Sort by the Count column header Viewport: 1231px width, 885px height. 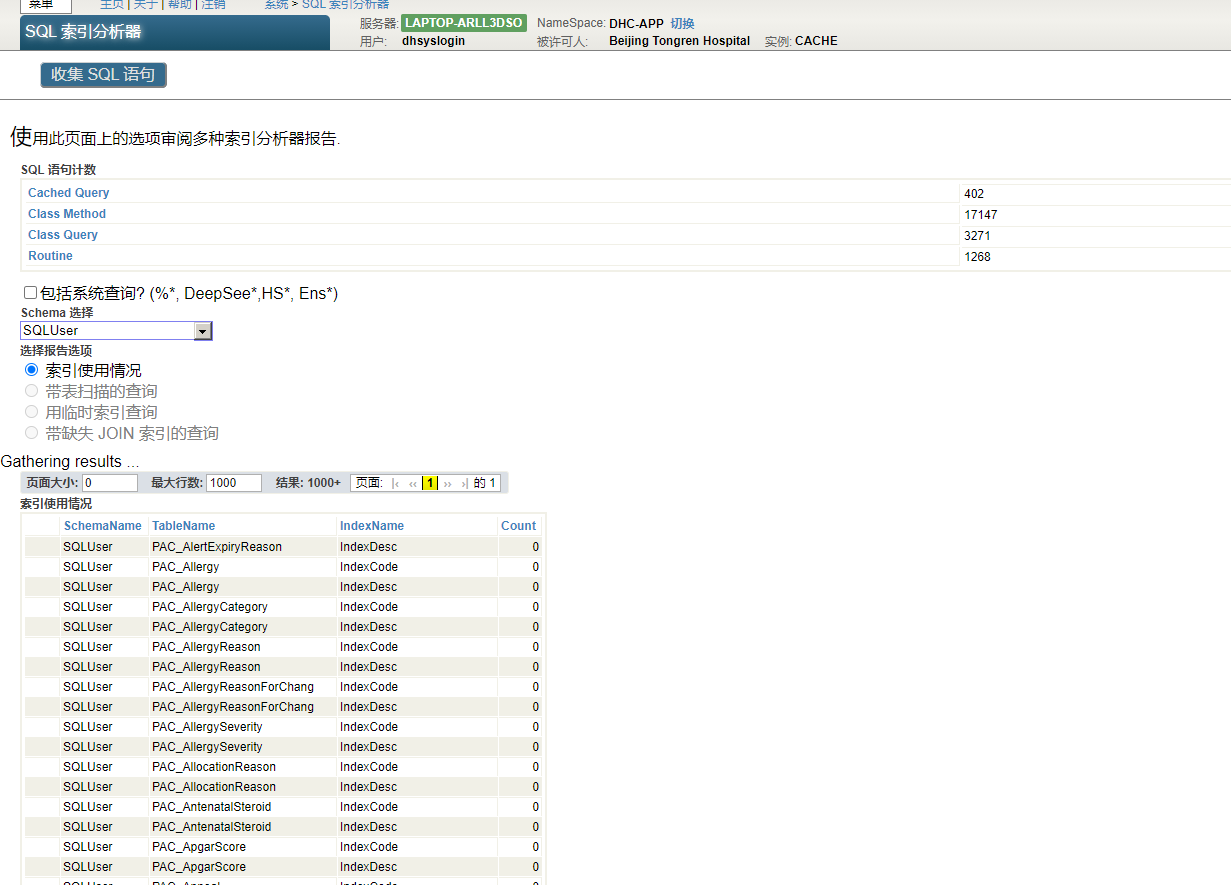pos(518,526)
